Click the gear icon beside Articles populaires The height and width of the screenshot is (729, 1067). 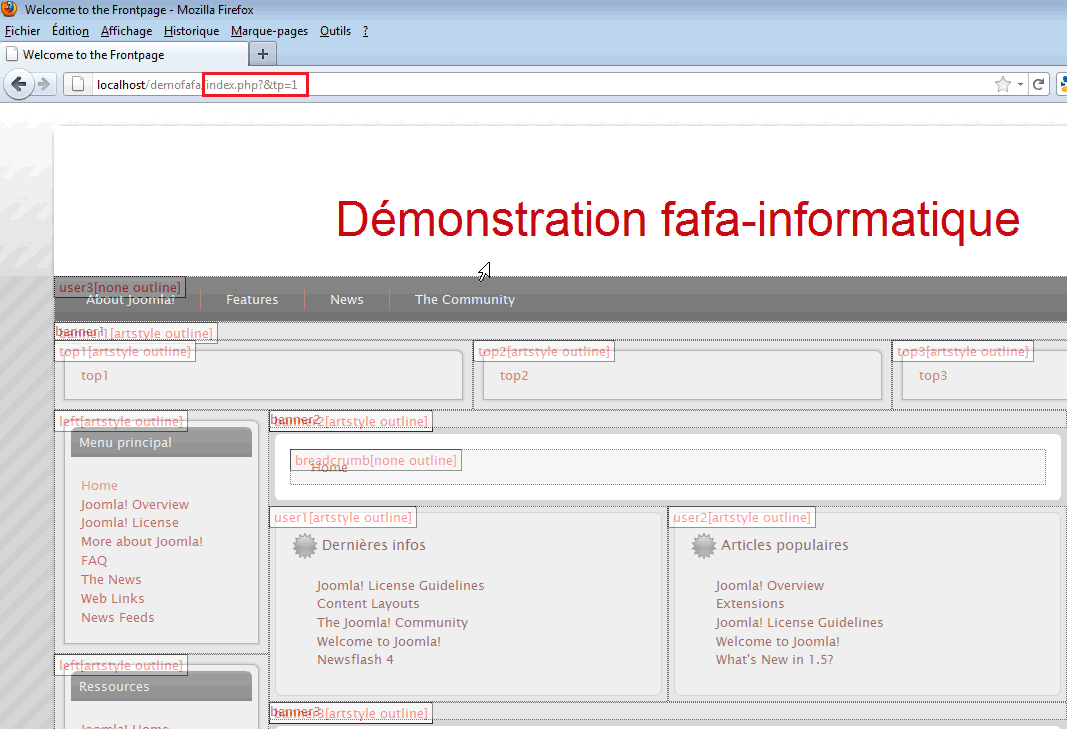click(704, 546)
